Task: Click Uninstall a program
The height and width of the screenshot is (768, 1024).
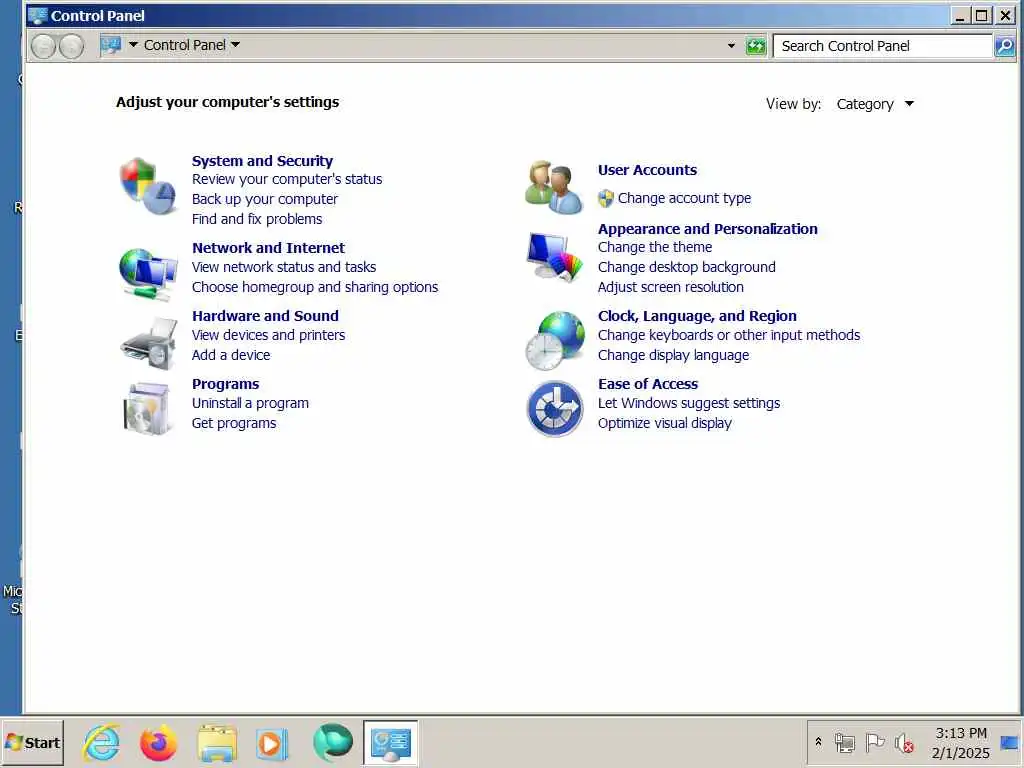Action: (250, 404)
